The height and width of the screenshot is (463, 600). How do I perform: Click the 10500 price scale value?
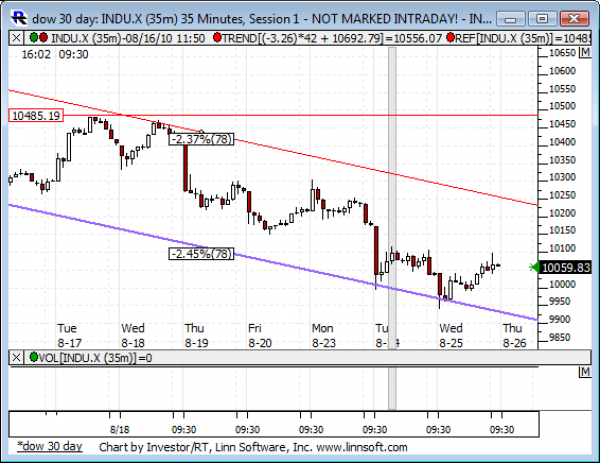click(562, 106)
